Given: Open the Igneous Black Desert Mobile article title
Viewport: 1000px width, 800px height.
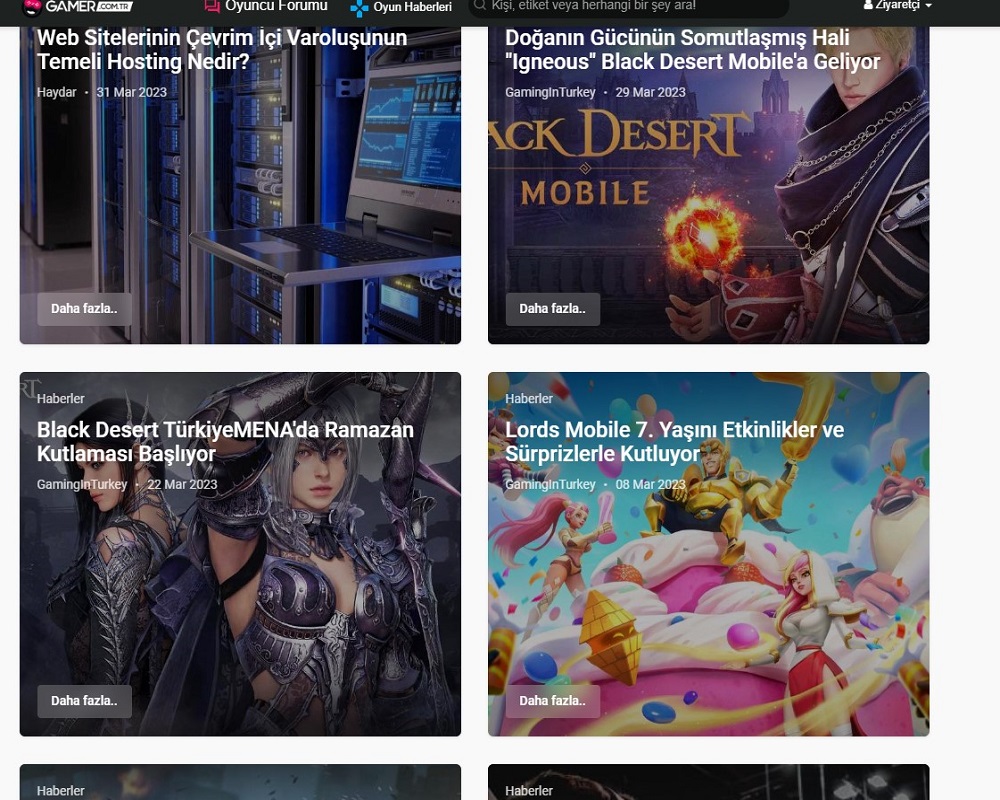Looking at the screenshot, I should (x=693, y=50).
